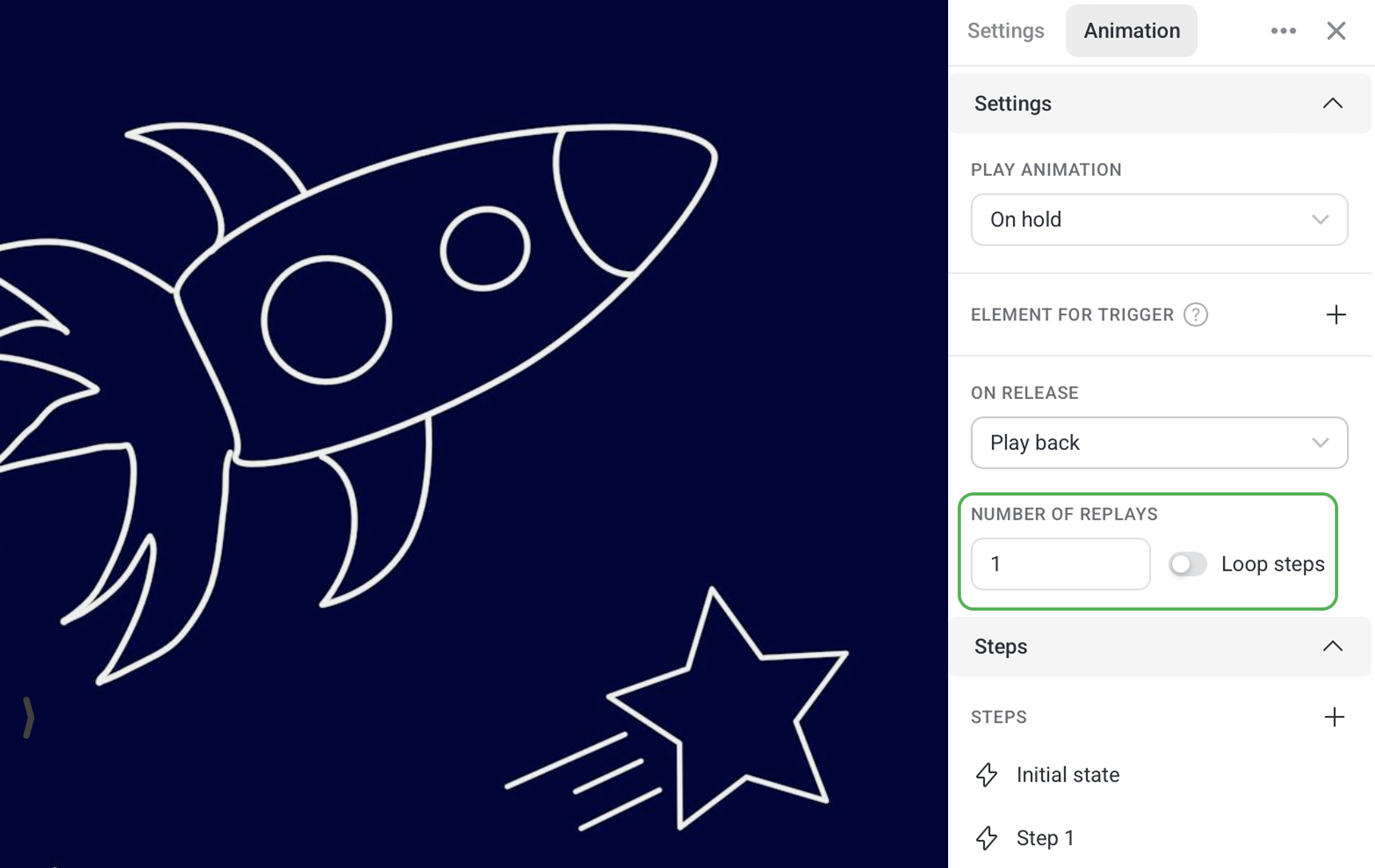Toggle the Loop steps switch
Screen dimensions: 1375x868
(1187, 564)
